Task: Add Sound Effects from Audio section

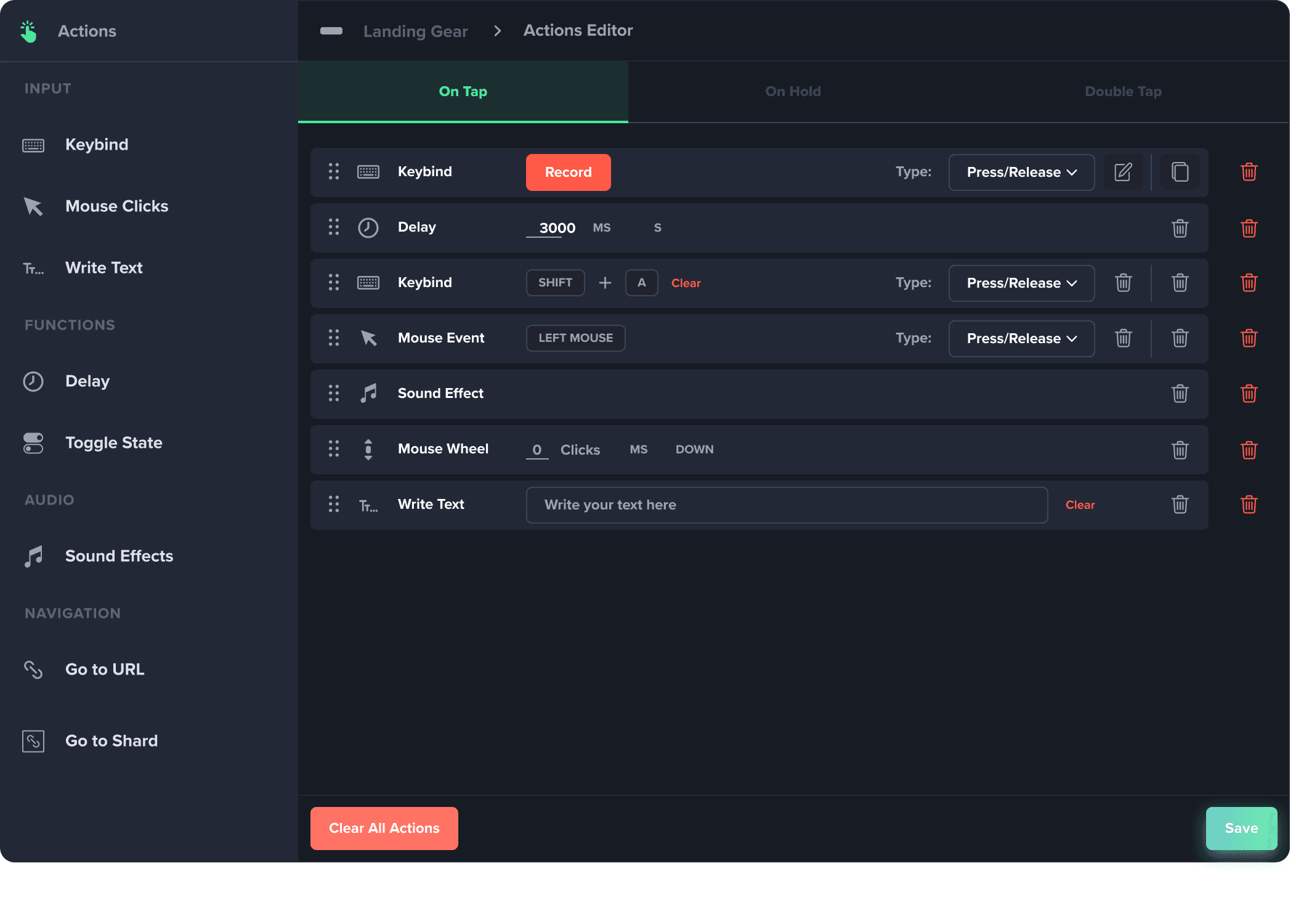Action: click(x=119, y=556)
